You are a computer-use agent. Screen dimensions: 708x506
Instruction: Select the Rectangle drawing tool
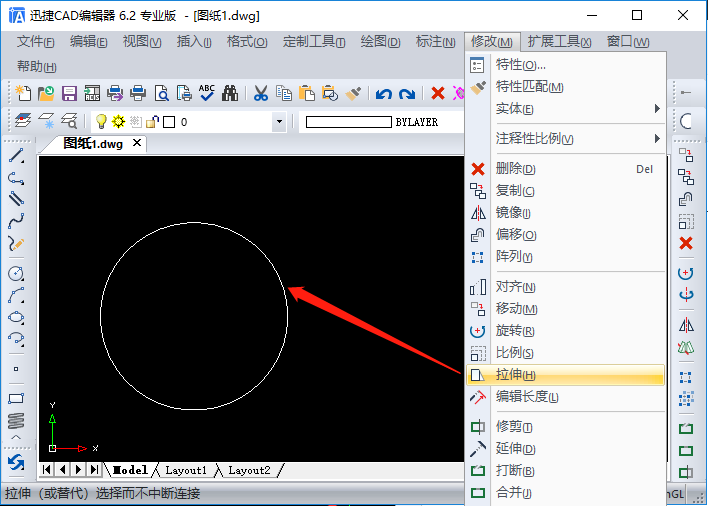point(16,399)
